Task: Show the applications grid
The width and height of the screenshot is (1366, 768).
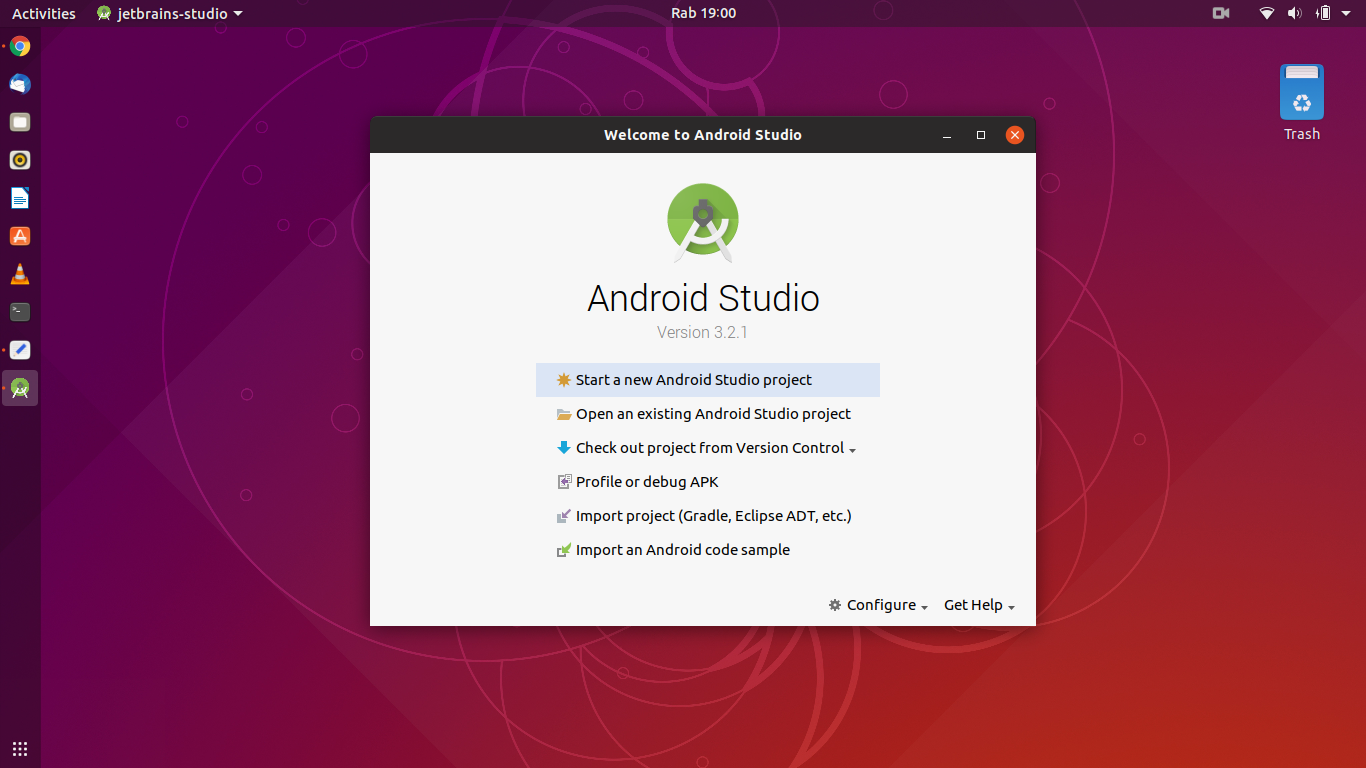Action: tap(20, 748)
